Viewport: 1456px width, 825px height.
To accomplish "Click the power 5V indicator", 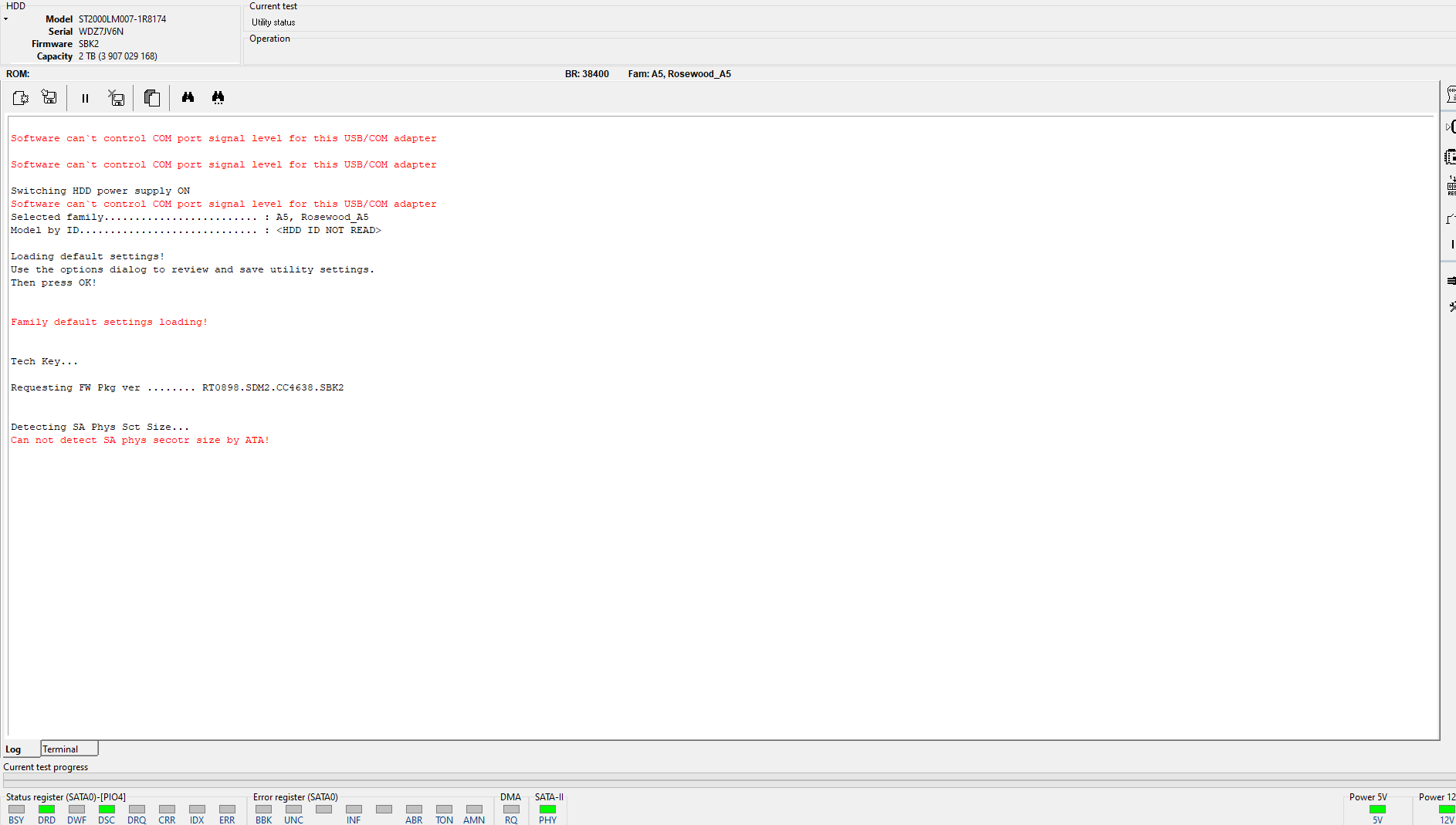I will coord(1377,810).
